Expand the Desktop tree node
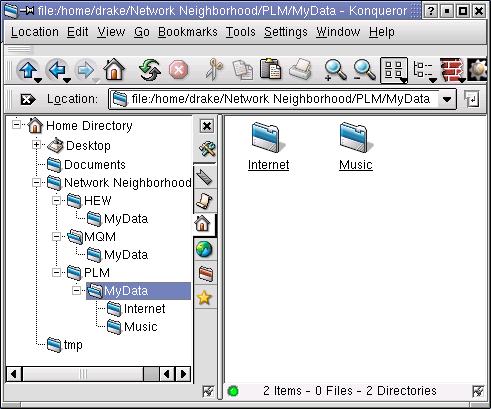491x409 pixels. coord(36,145)
